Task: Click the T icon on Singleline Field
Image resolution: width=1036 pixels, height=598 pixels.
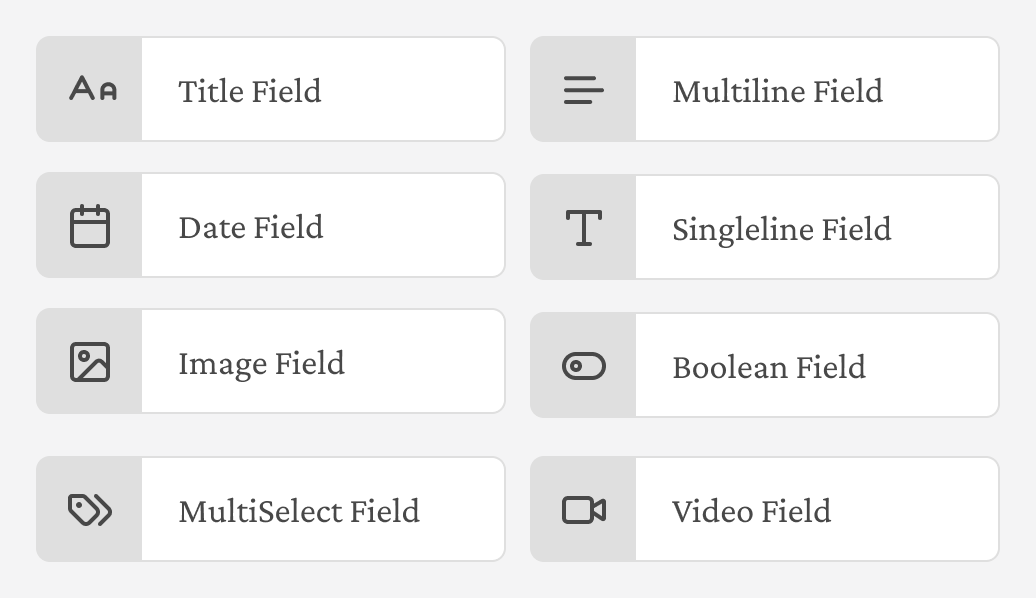Action: click(585, 227)
